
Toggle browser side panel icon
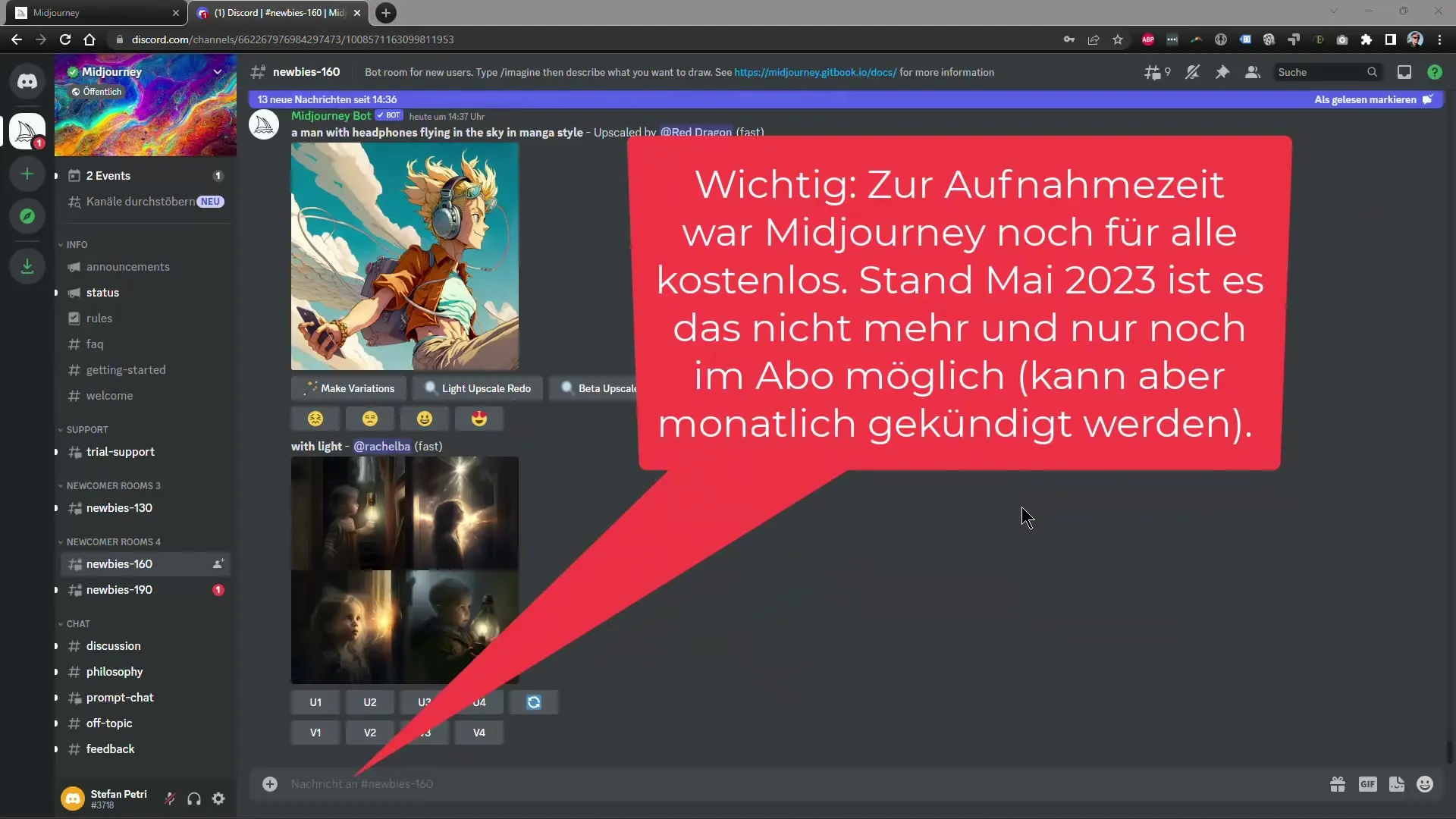tap(1391, 39)
